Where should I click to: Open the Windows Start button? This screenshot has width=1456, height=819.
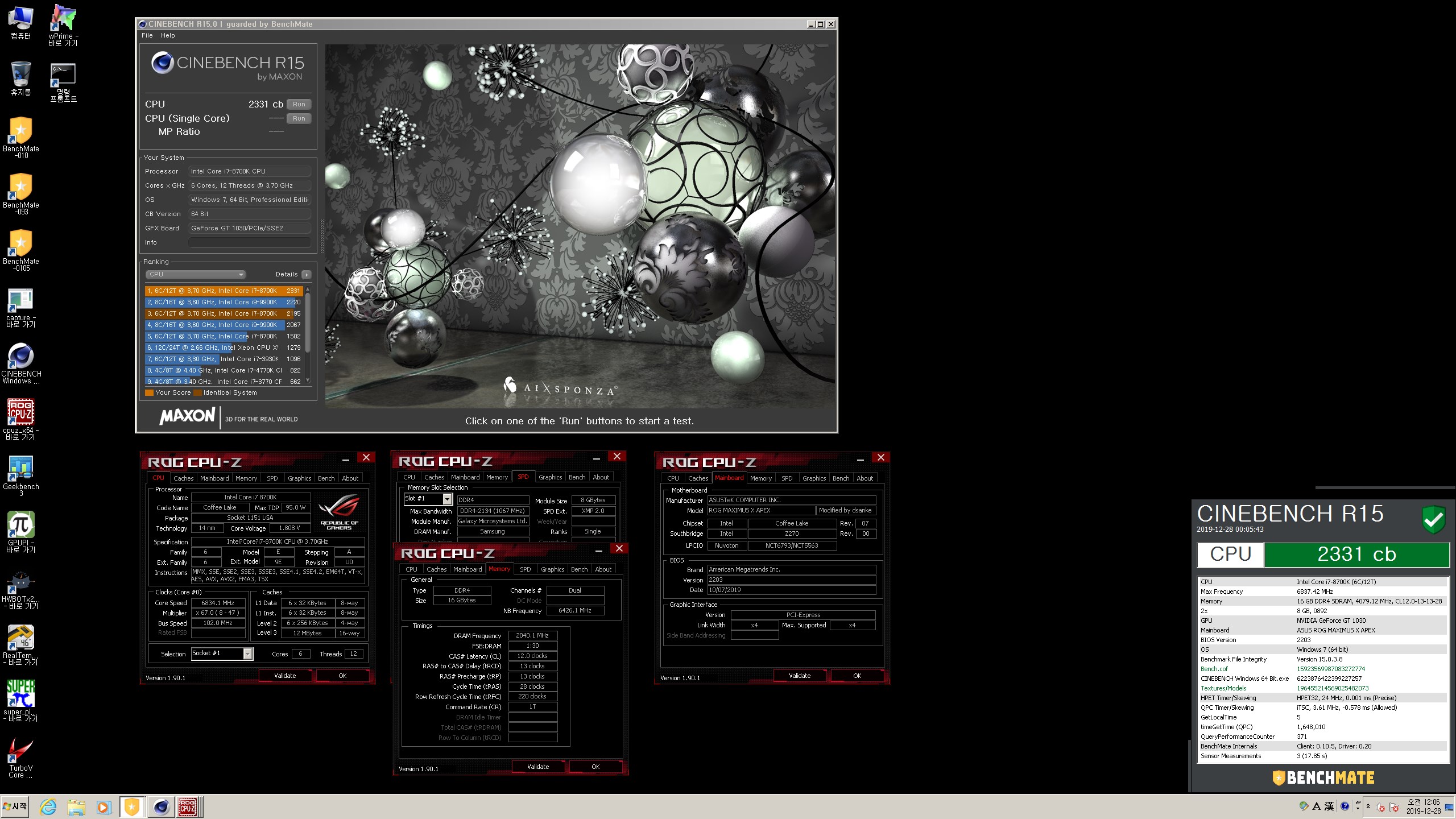tap(15, 806)
